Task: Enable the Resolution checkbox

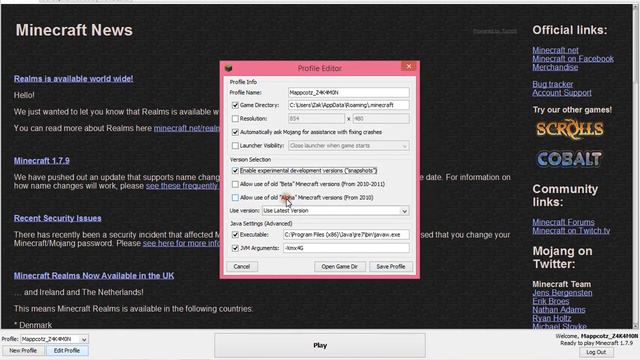Action: pos(235,119)
